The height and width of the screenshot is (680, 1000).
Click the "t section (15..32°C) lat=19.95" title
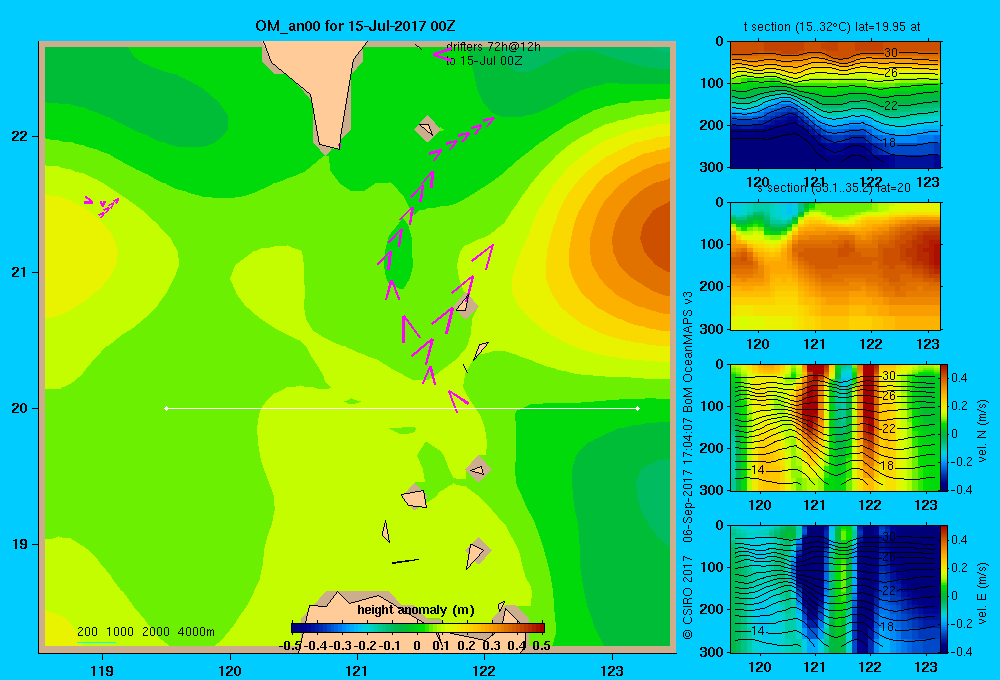[832, 27]
